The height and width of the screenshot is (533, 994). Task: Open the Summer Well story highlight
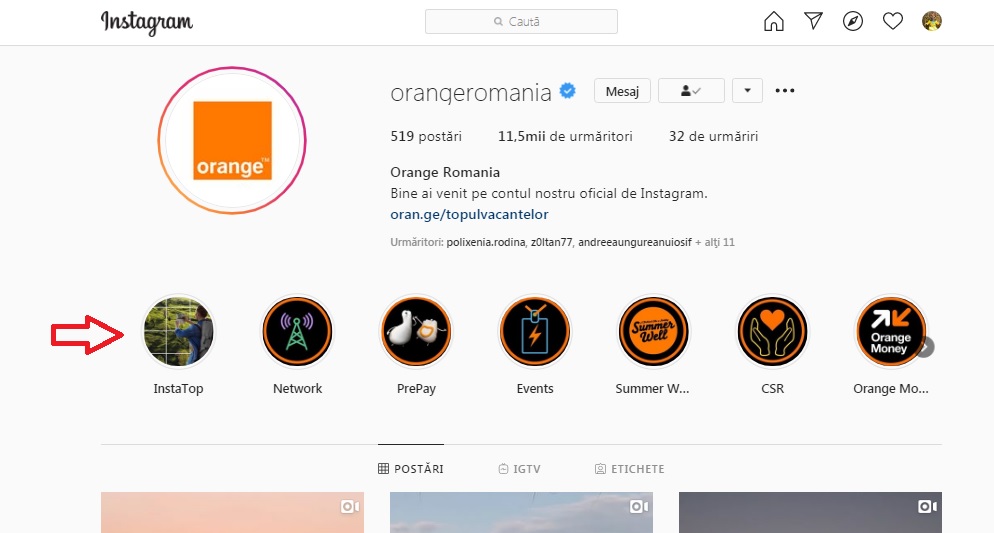click(654, 331)
